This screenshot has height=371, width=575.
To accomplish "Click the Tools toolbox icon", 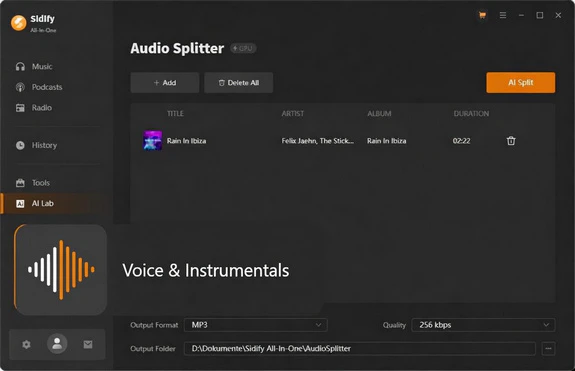I will (x=20, y=183).
